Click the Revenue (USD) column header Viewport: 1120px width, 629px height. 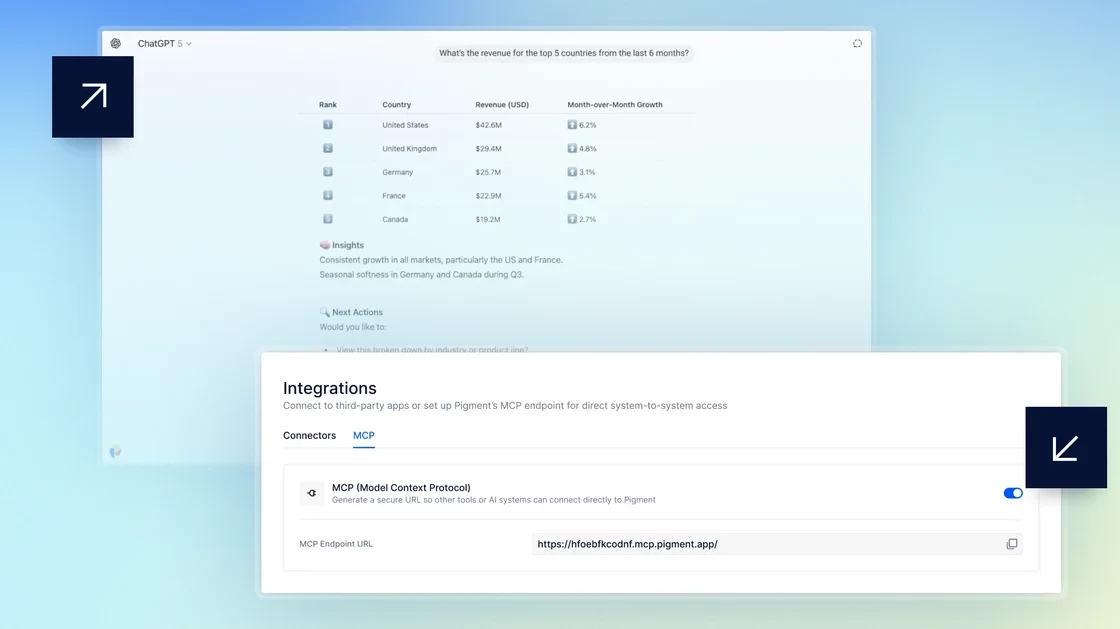[x=502, y=105]
